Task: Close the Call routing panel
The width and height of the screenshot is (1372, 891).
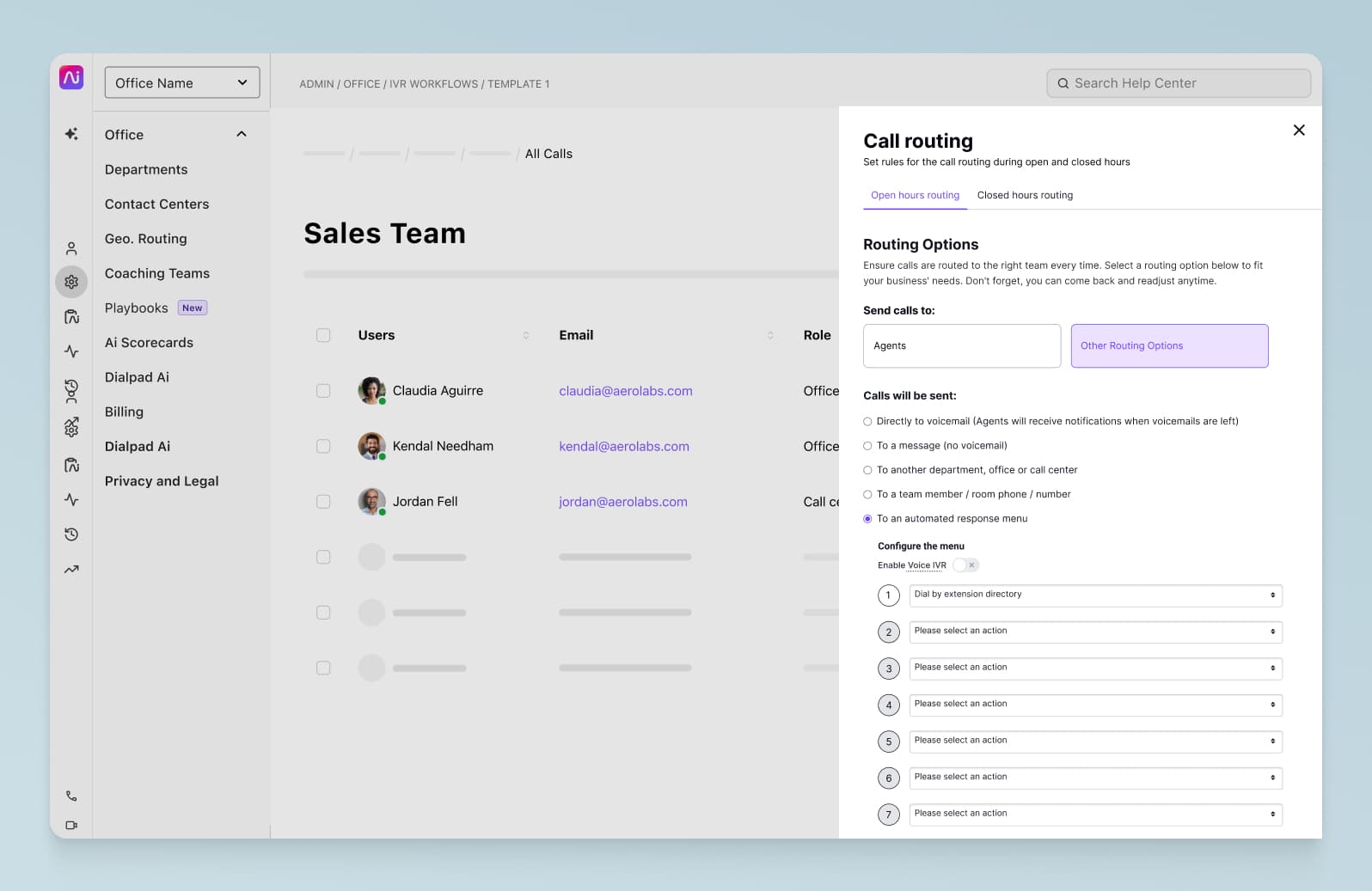Action: [x=1298, y=130]
